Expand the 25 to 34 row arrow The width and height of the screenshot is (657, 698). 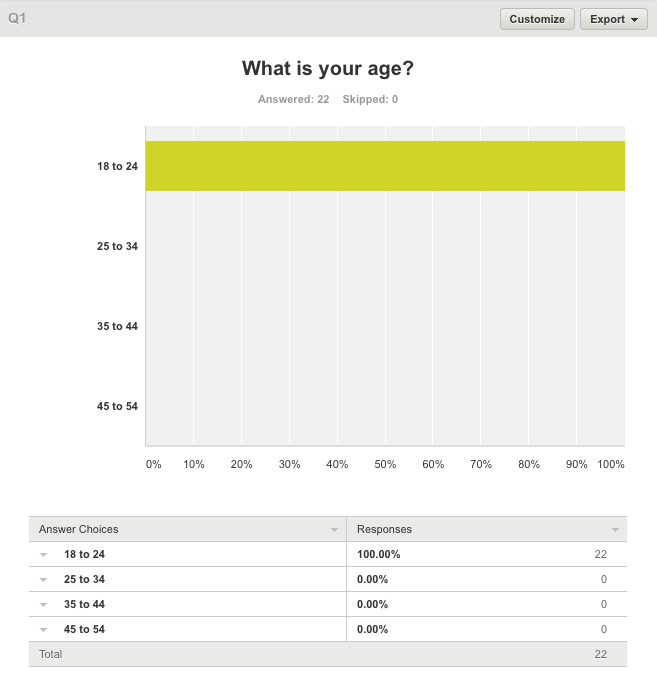44,579
